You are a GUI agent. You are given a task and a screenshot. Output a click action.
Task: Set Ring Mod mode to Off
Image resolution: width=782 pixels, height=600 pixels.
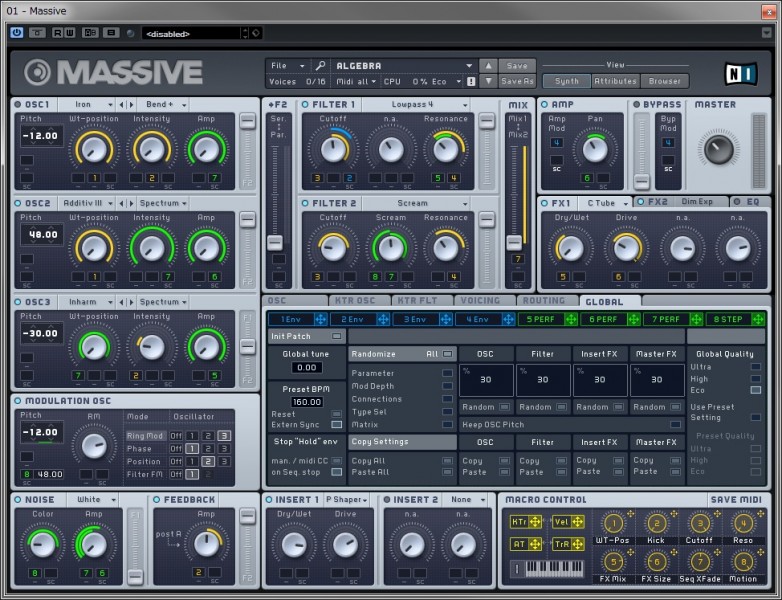(x=176, y=436)
